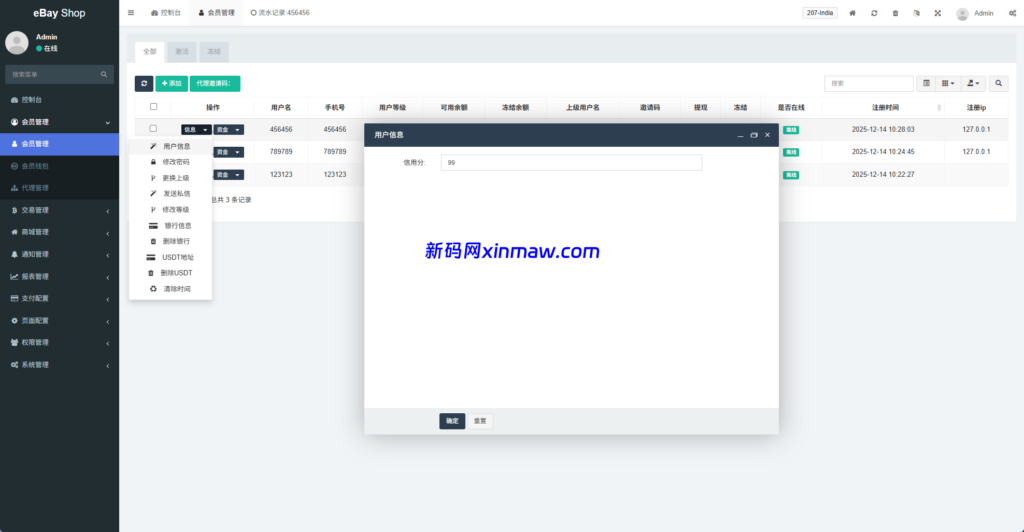Viewport: 1024px width, 532px height.
Task: Choose 删除银行 from the dropdown menu
Action: [x=170, y=242]
